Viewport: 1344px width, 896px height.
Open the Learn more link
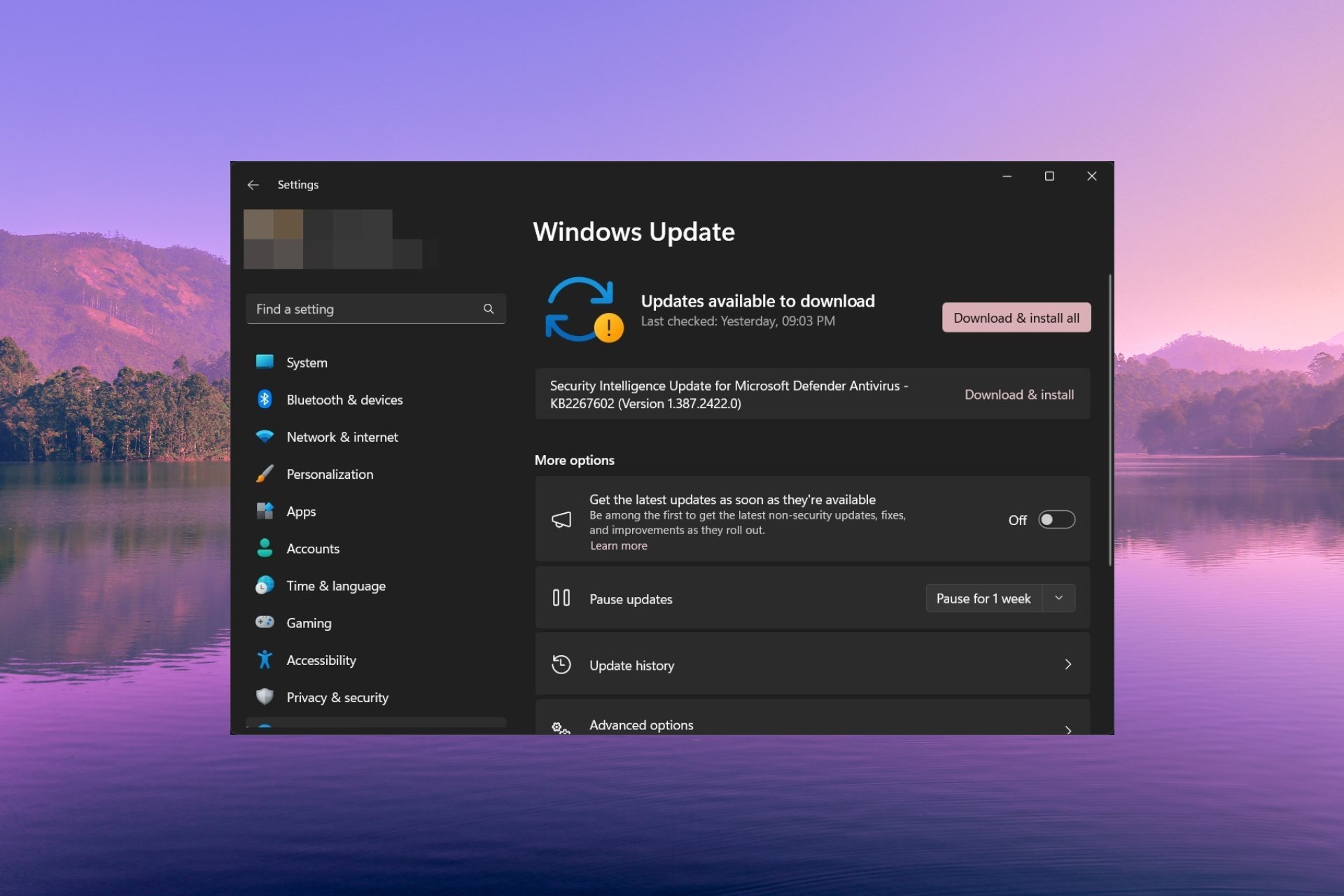[619, 545]
